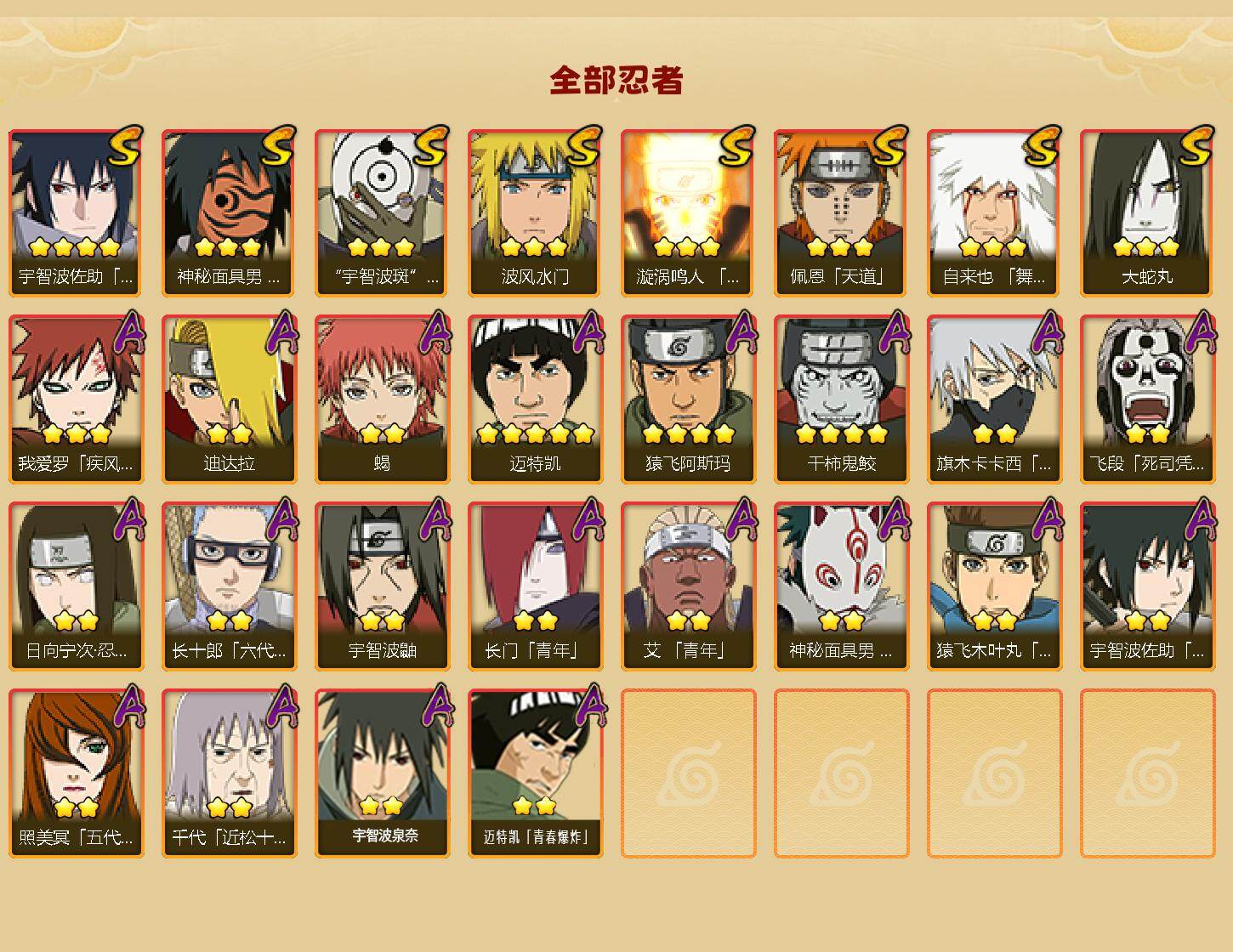Viewport: 1233px width, 952px height.
Task: Select the 迪达拉 ninja card
Action: pos(229,399)
